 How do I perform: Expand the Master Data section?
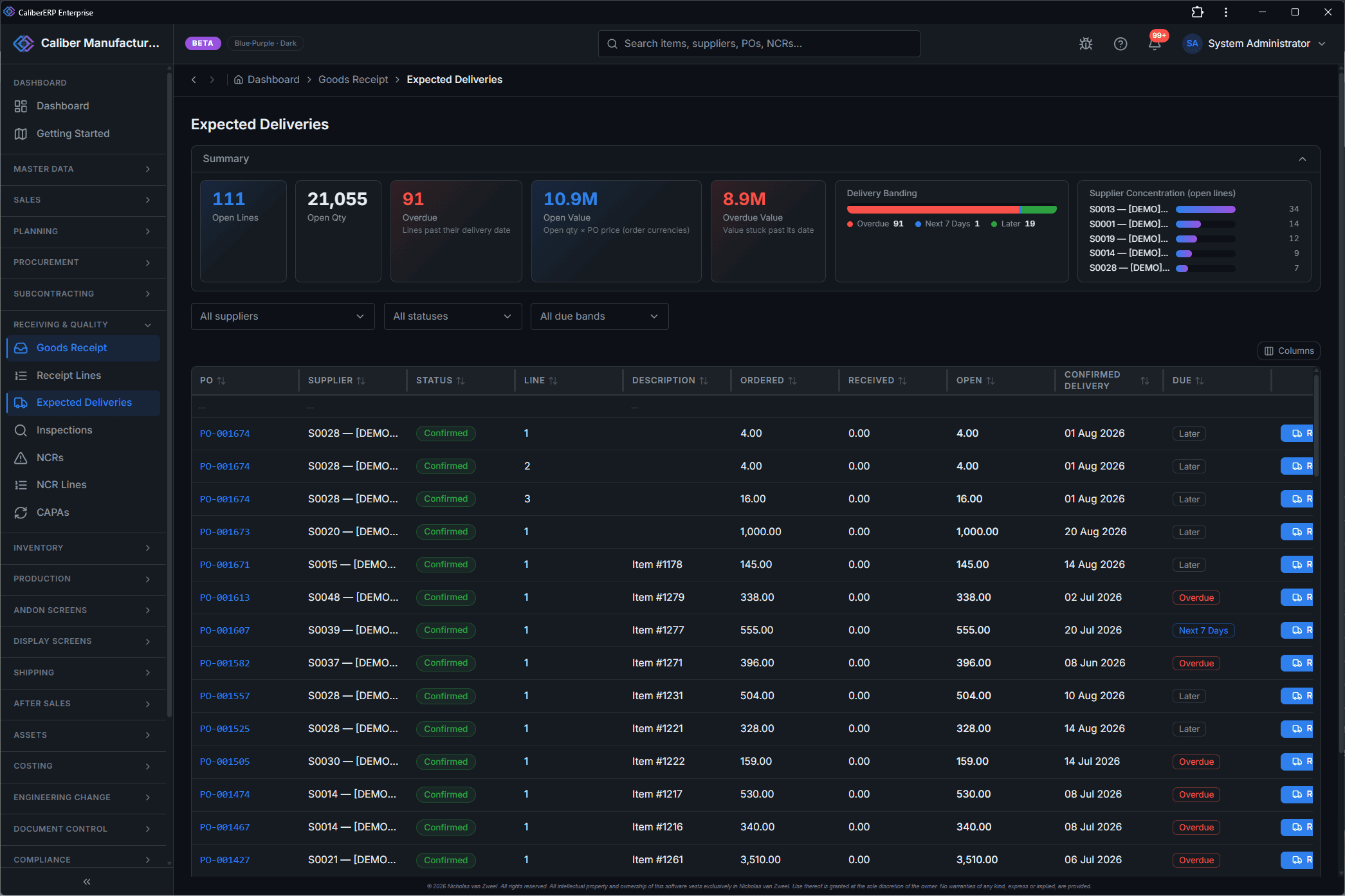(83, 169)
